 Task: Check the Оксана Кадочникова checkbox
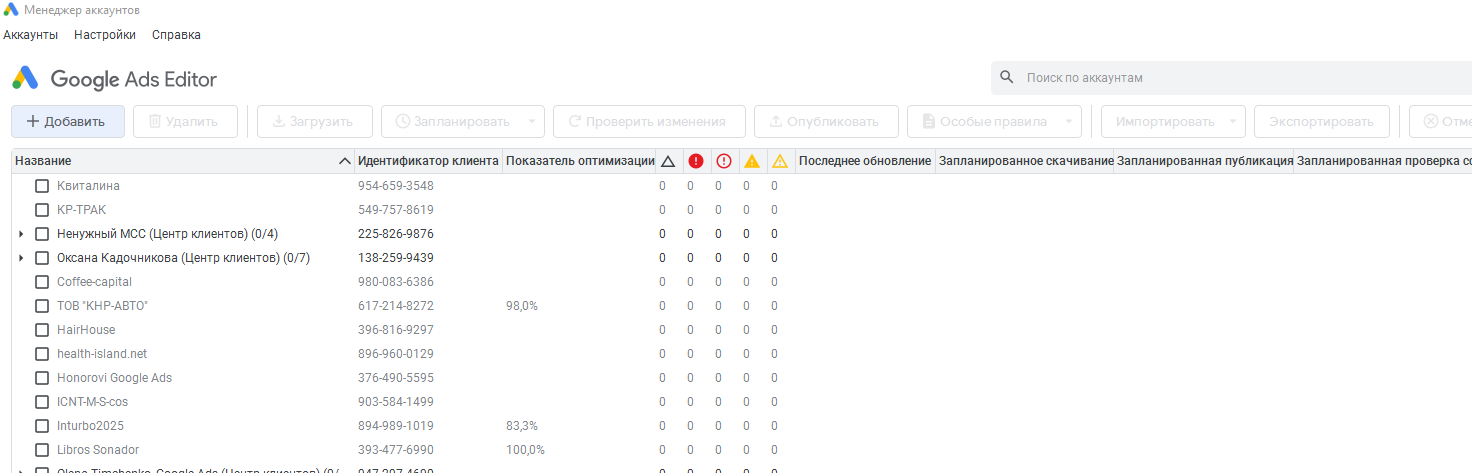pos(42,258)
